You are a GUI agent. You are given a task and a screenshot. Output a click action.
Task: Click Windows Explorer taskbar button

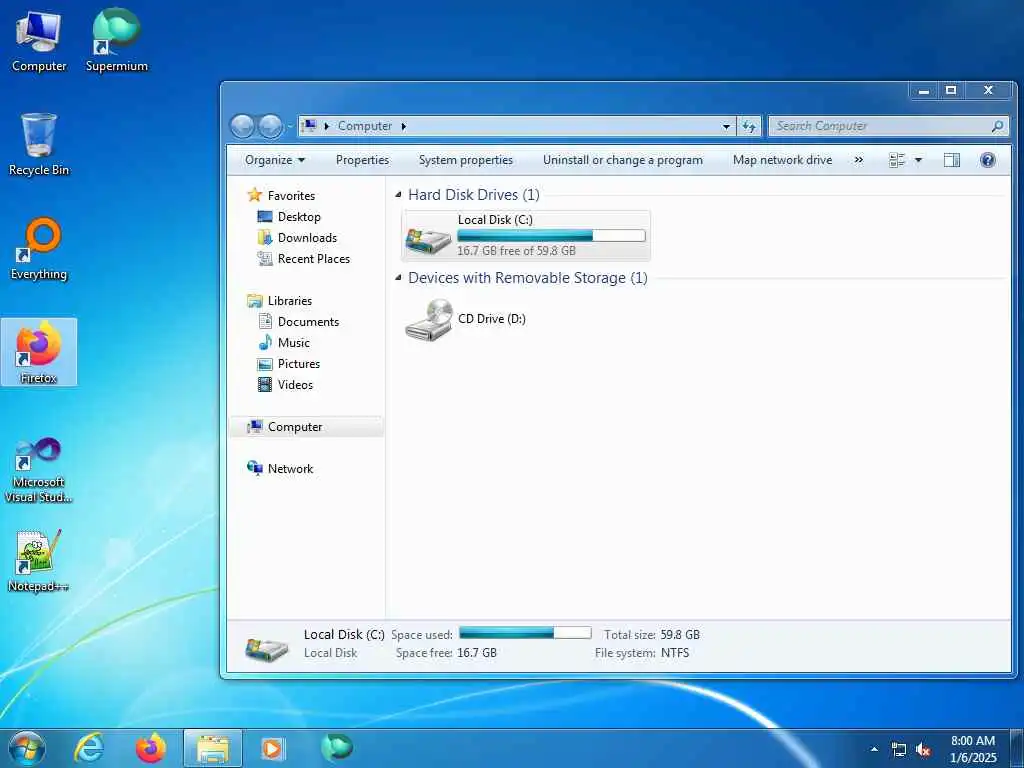pyautogui.click(x=213, y=748)
